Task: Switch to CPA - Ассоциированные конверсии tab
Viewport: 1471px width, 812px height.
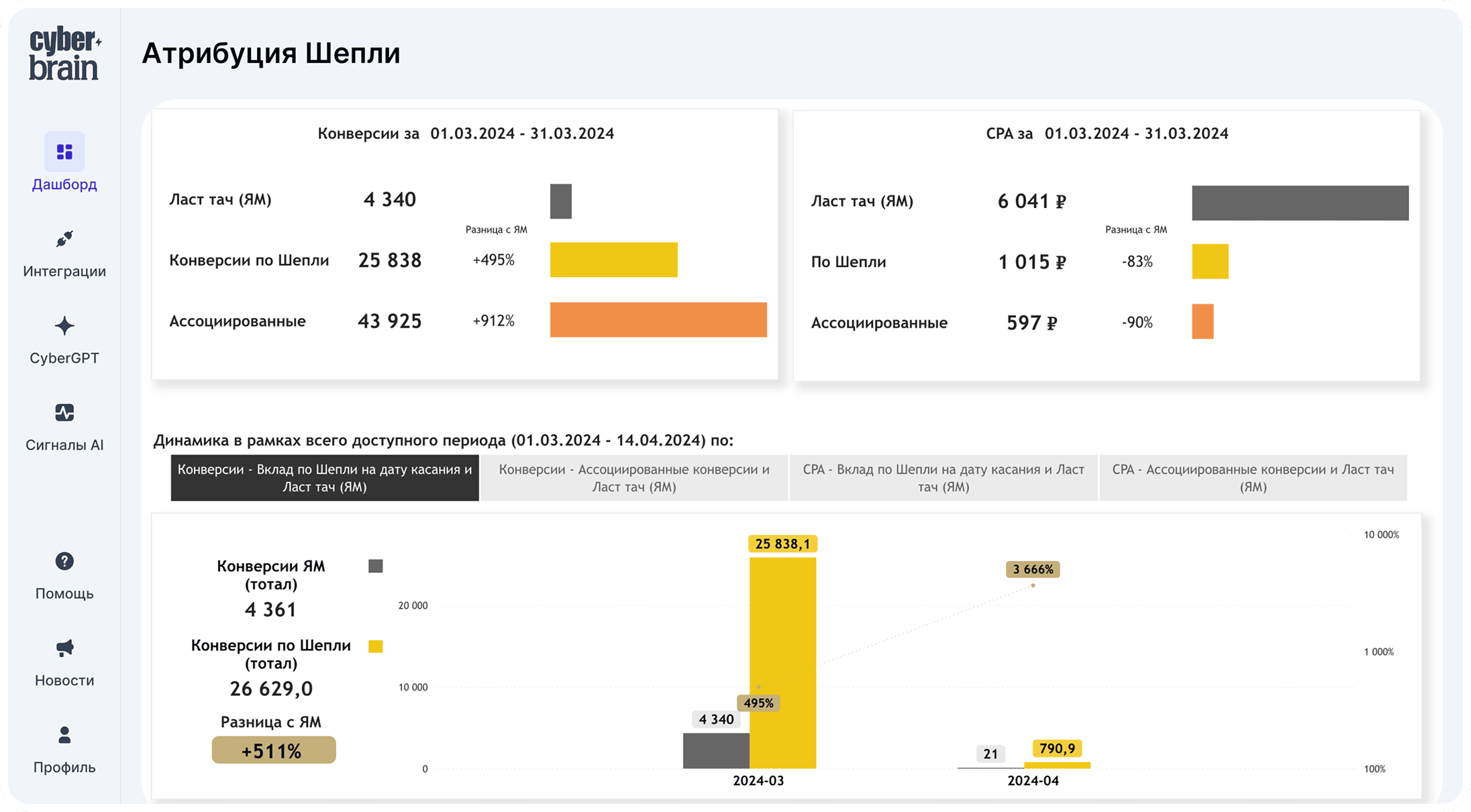Action: click(1253, 478)
